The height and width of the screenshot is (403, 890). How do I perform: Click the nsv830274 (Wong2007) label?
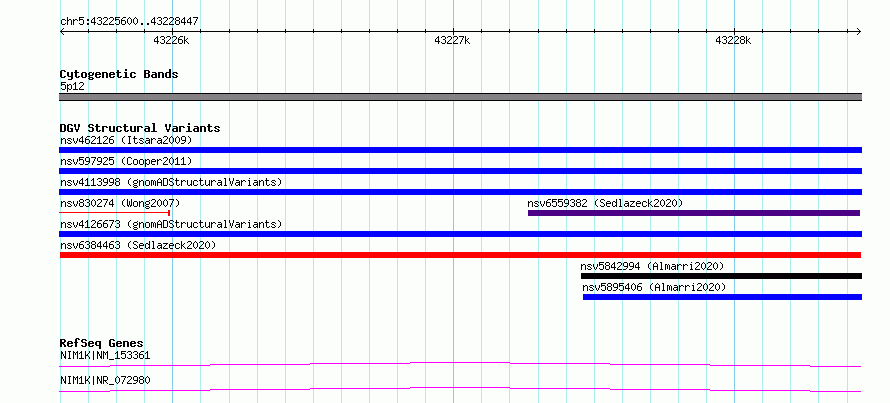120,203
